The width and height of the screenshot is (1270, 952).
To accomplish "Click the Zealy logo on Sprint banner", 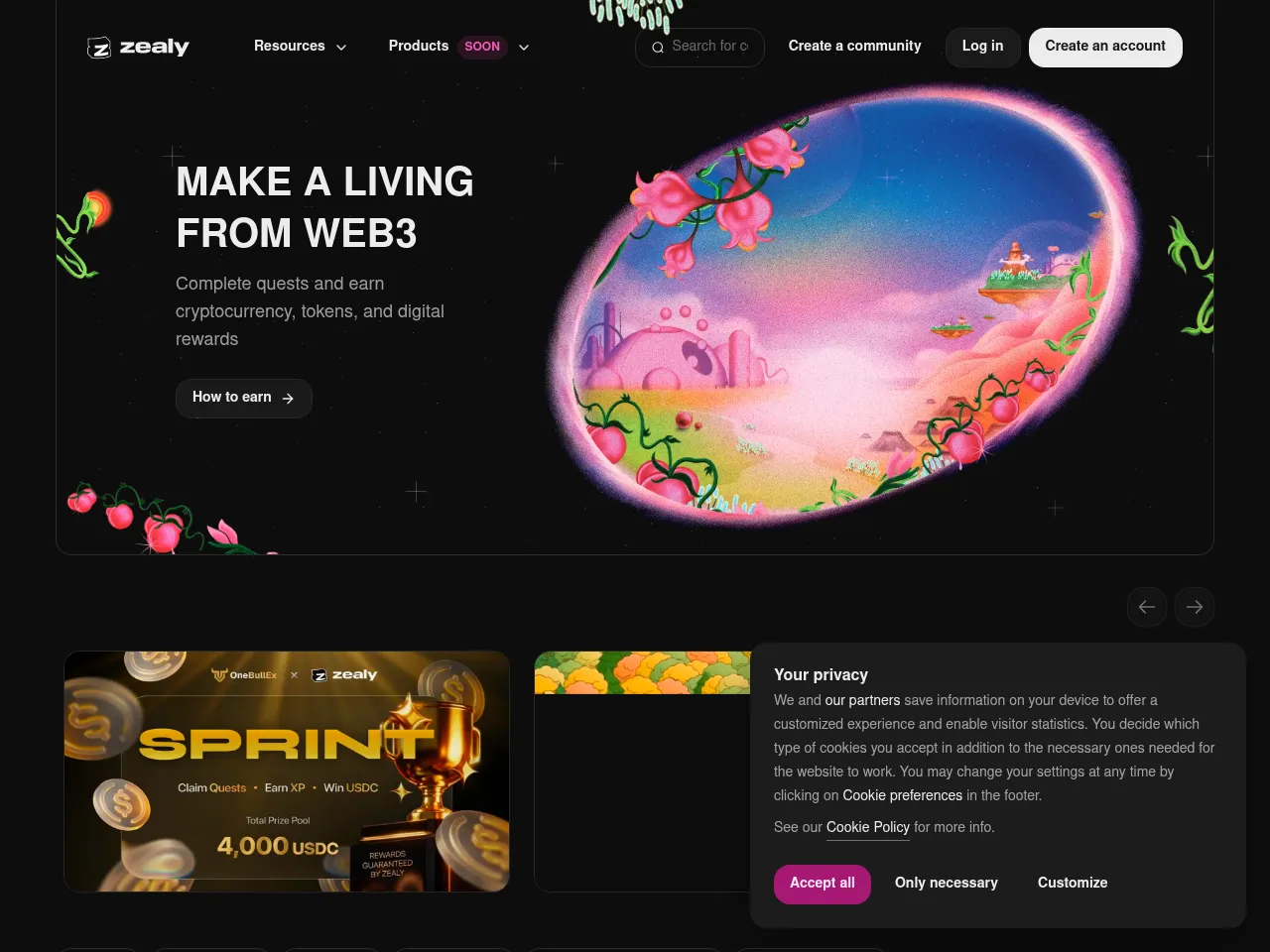I will point(344,674).
